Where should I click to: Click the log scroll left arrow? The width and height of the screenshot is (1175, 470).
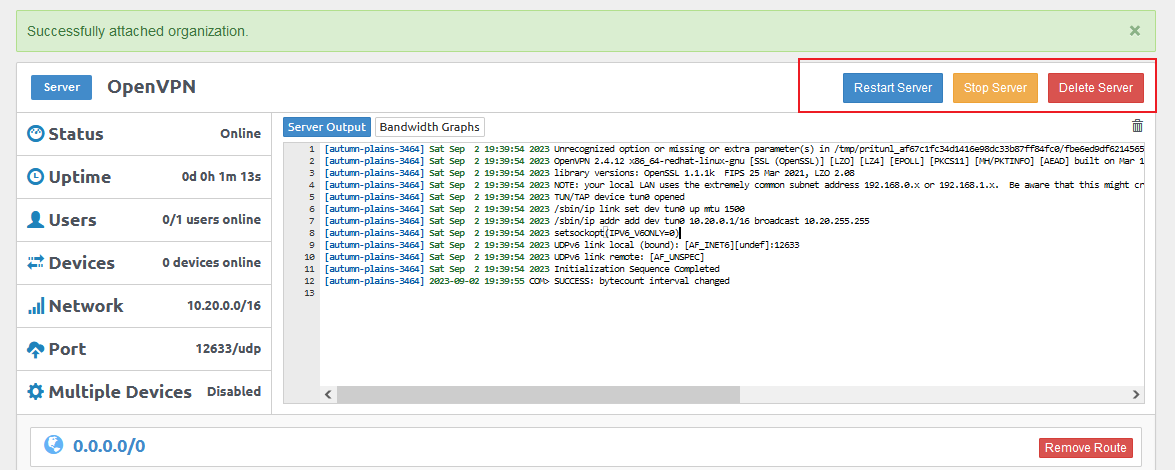[327, 394]
